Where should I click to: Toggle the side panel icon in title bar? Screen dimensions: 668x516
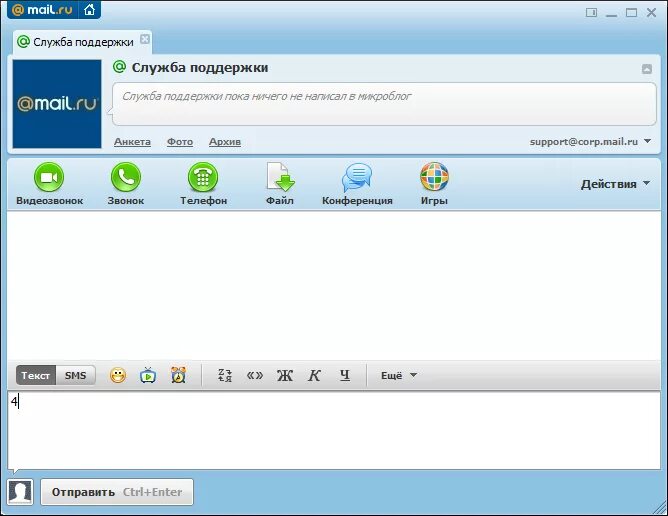[591, 13]
